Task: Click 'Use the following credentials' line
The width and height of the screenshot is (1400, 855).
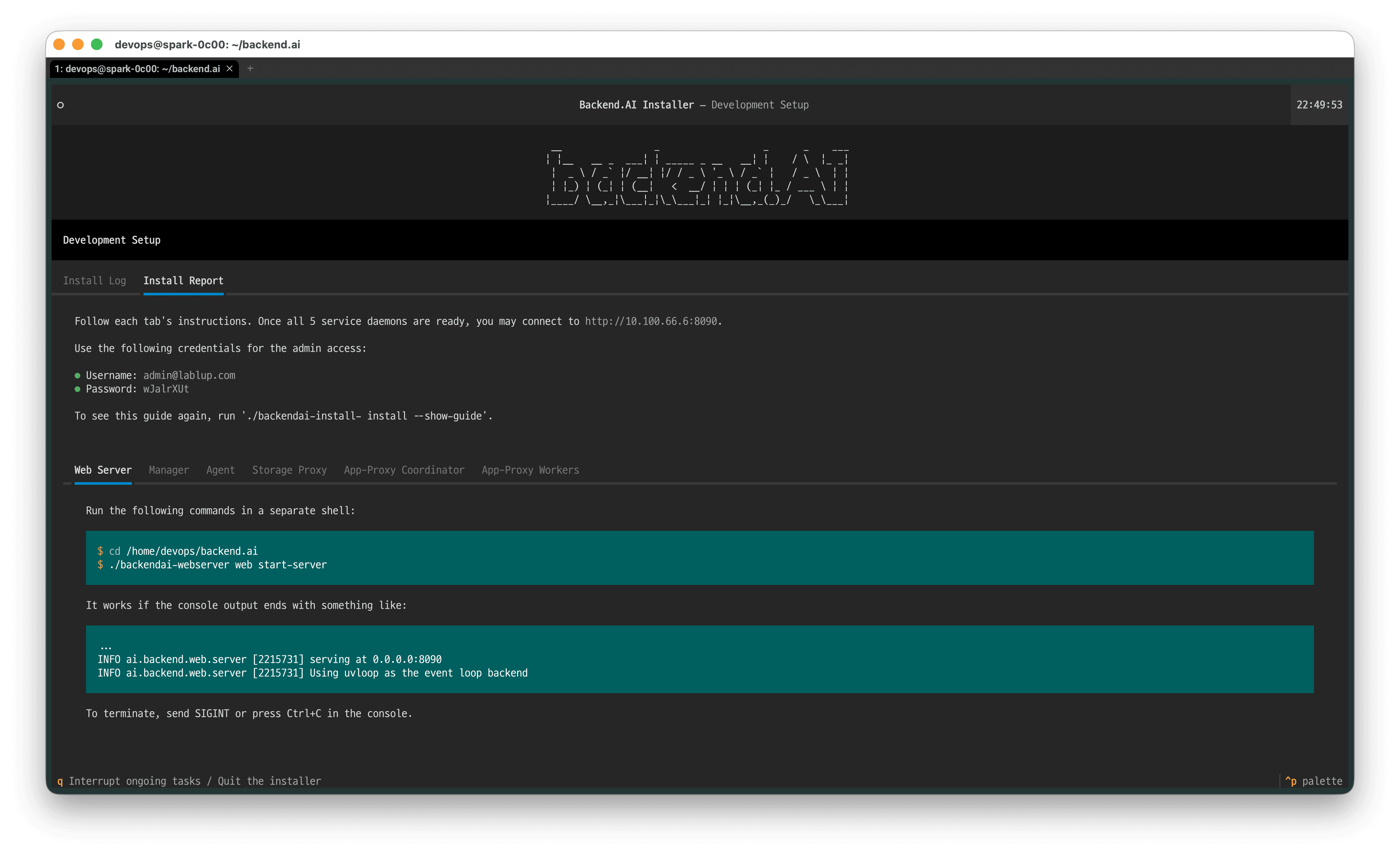Action: [x=220, y=348]
